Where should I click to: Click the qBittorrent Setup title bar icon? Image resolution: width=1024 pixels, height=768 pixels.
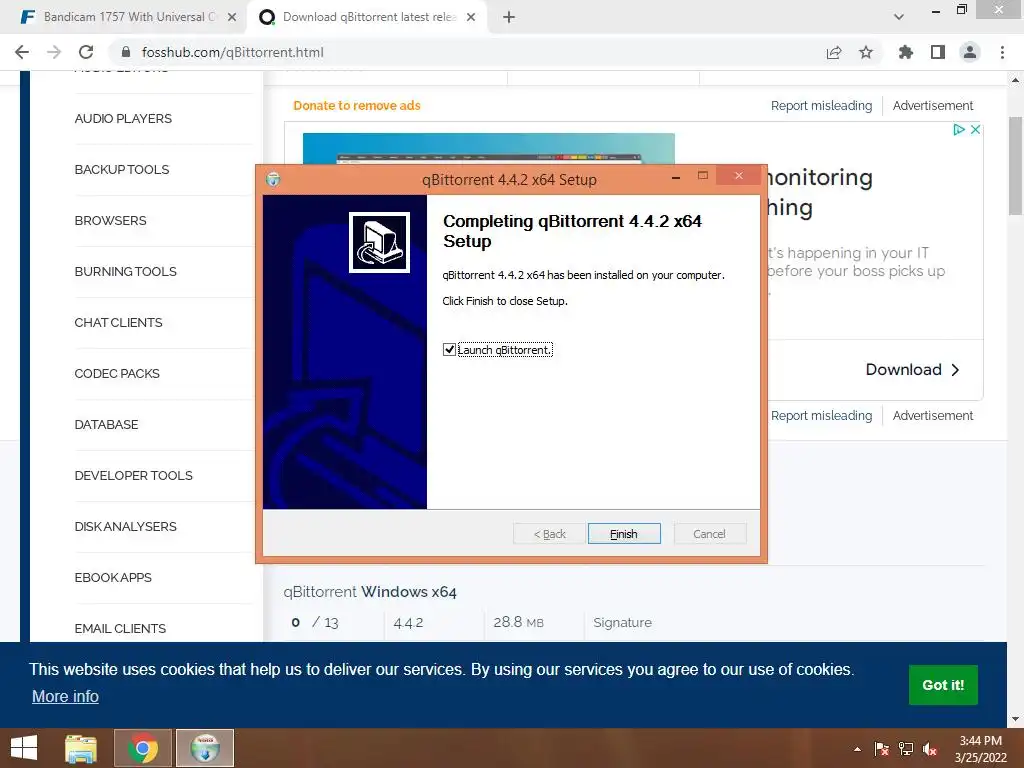click(273, 179)
